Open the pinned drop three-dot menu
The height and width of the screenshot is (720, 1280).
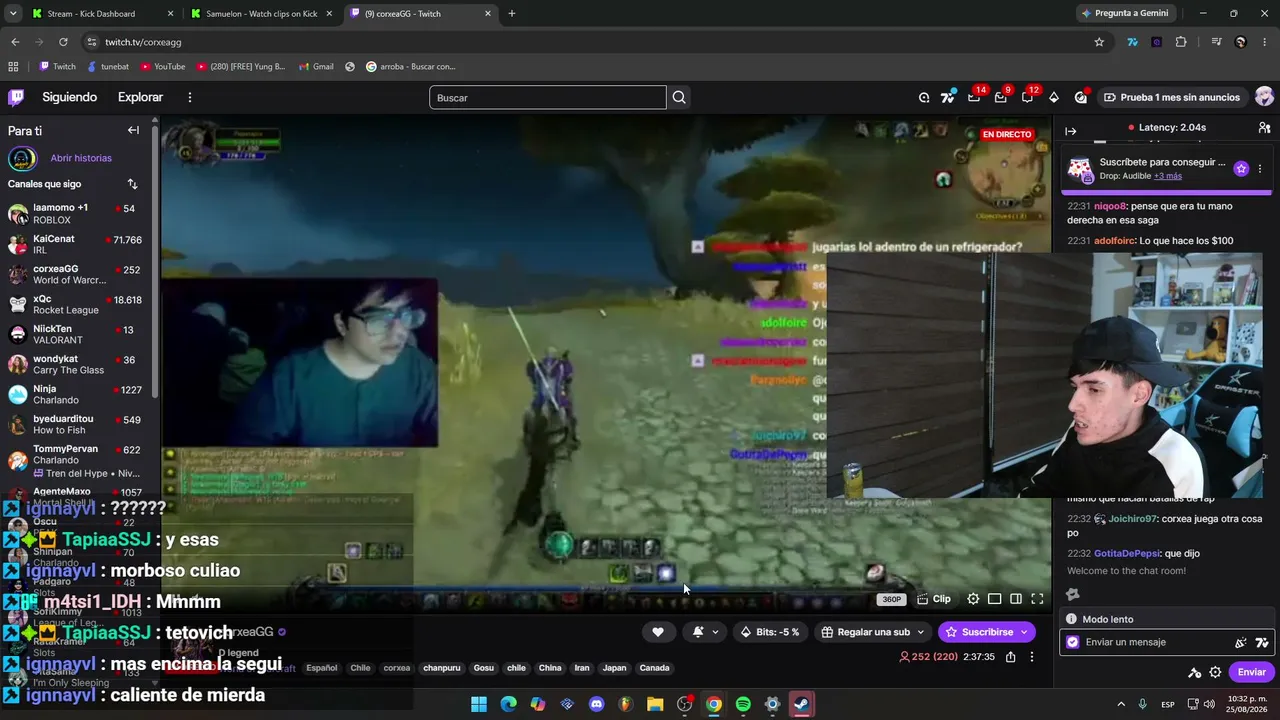pyautogui.click(x=1260, y=169)
